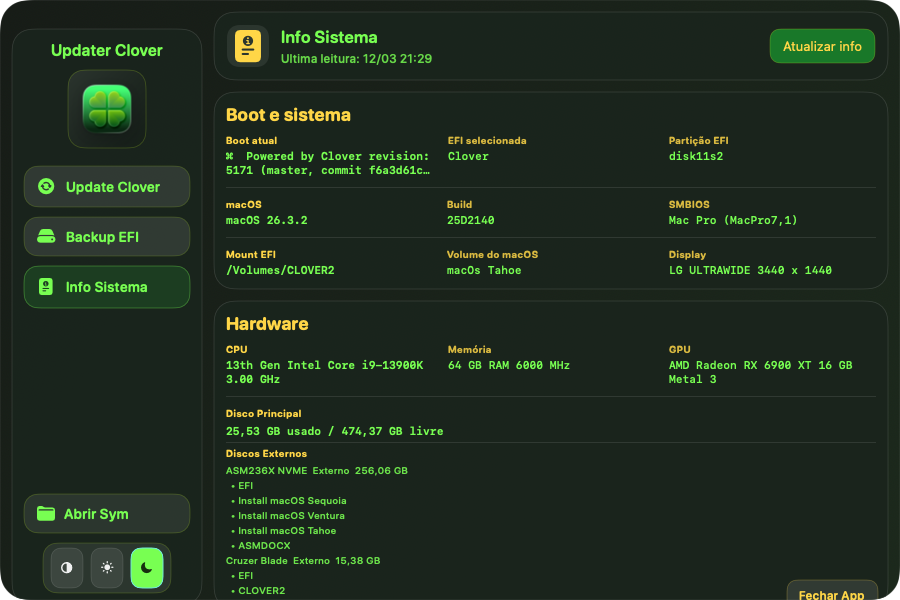Click the Abrir Sym button
The image size is (900, 600).
tap(107, 513)
